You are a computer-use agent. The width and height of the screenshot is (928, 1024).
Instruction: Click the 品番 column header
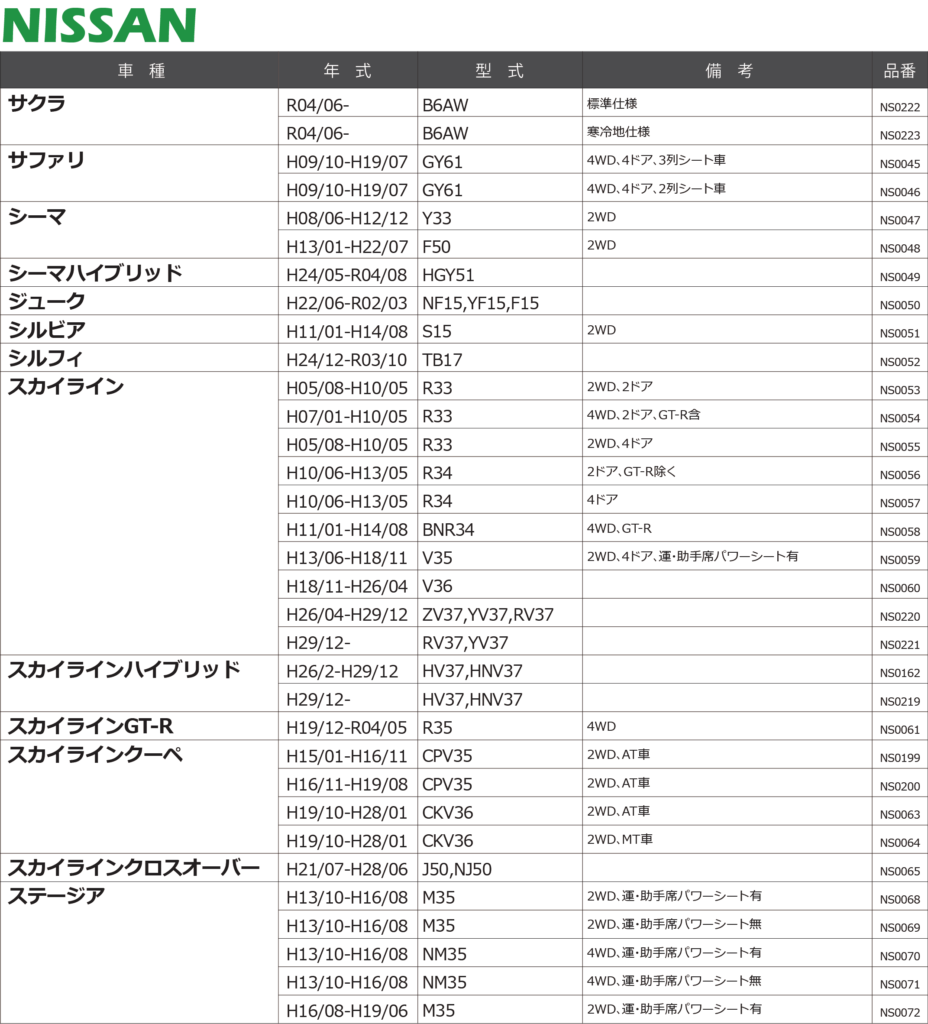click(x=899, y=71)
